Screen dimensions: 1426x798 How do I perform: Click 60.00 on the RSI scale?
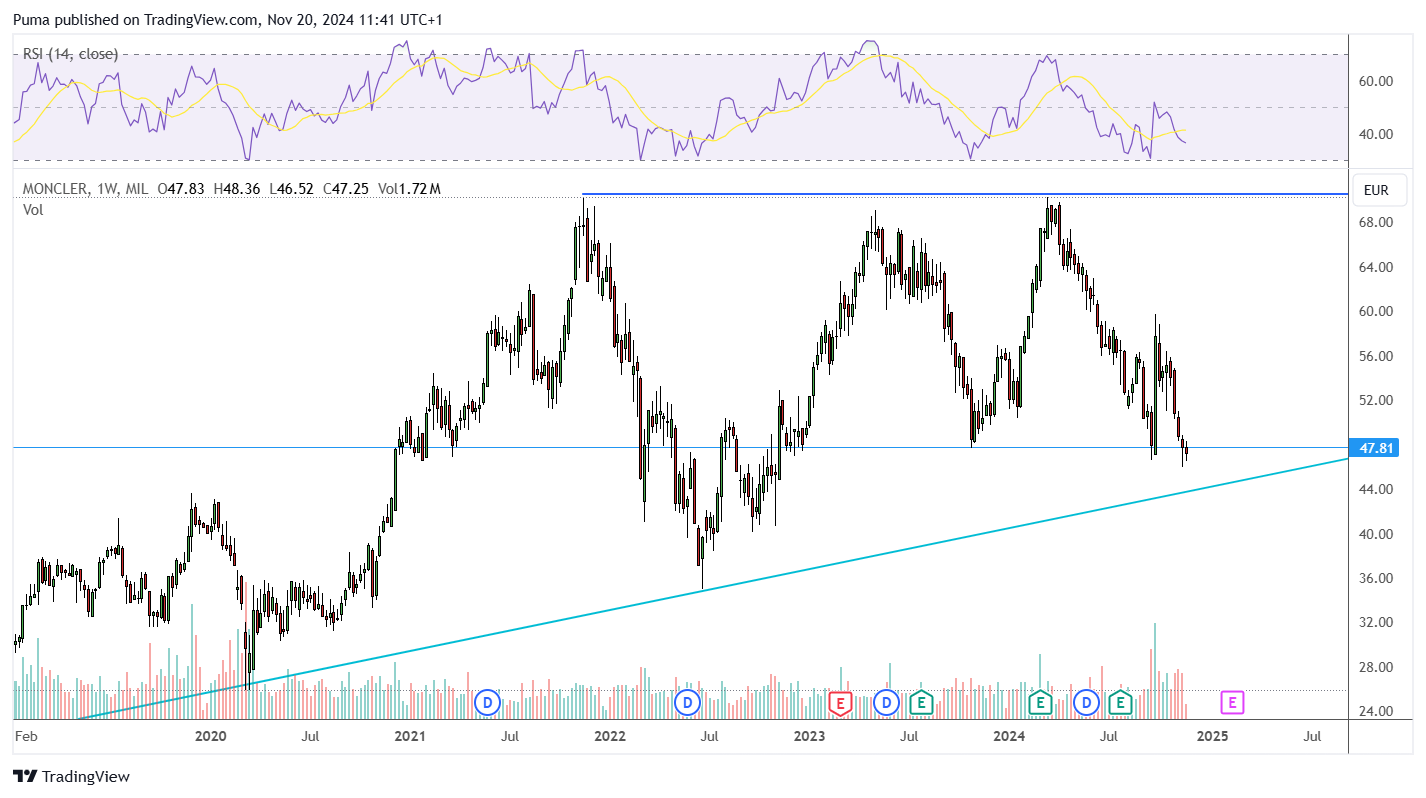[x=1374, y=81]
